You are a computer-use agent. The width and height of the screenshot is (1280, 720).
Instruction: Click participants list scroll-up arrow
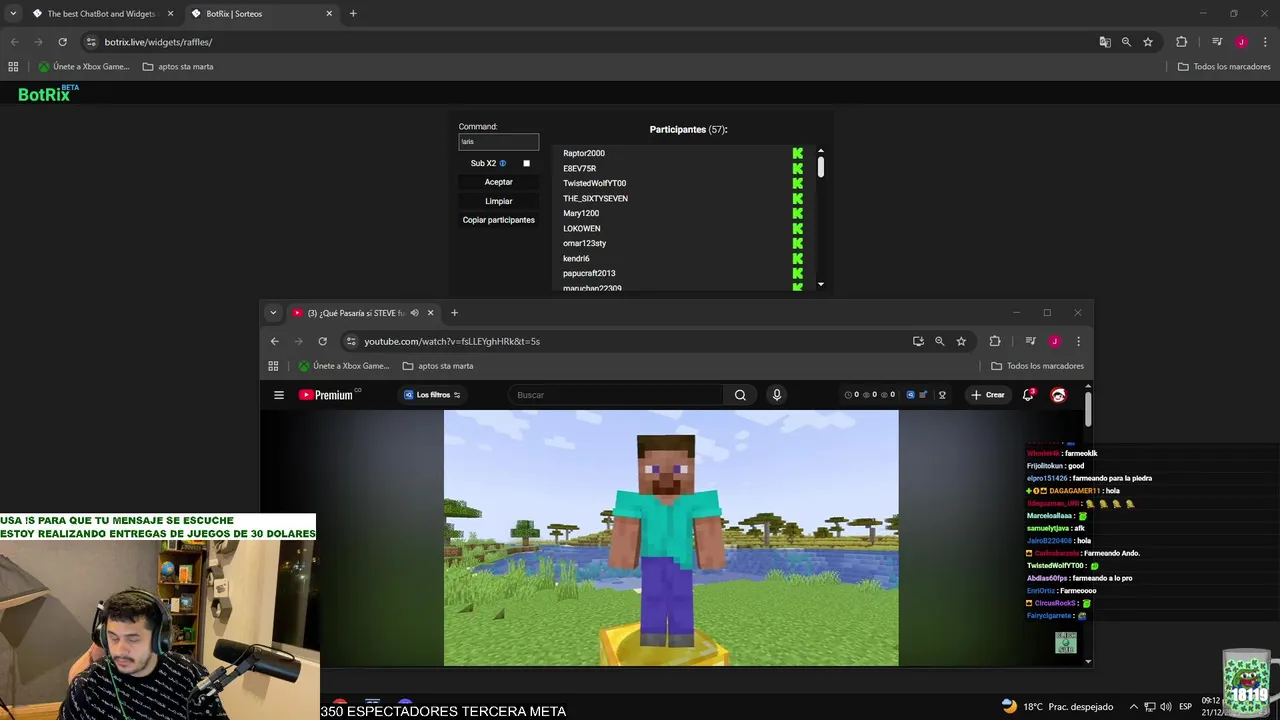[x=820, y=150]
